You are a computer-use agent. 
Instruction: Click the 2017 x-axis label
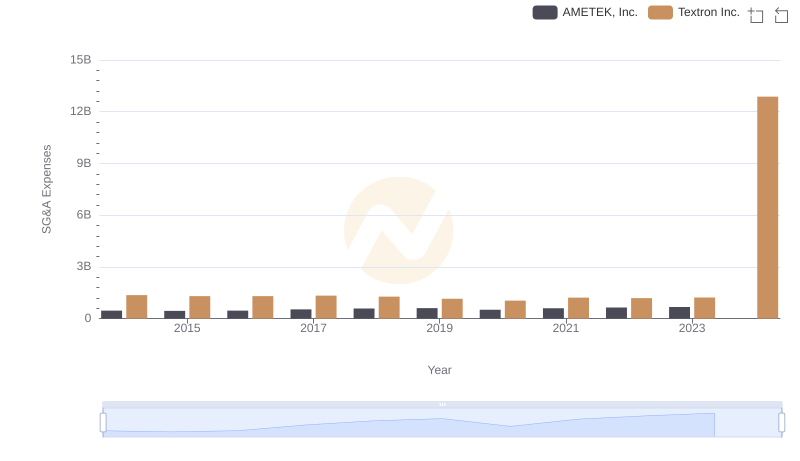tap(313, 328)
